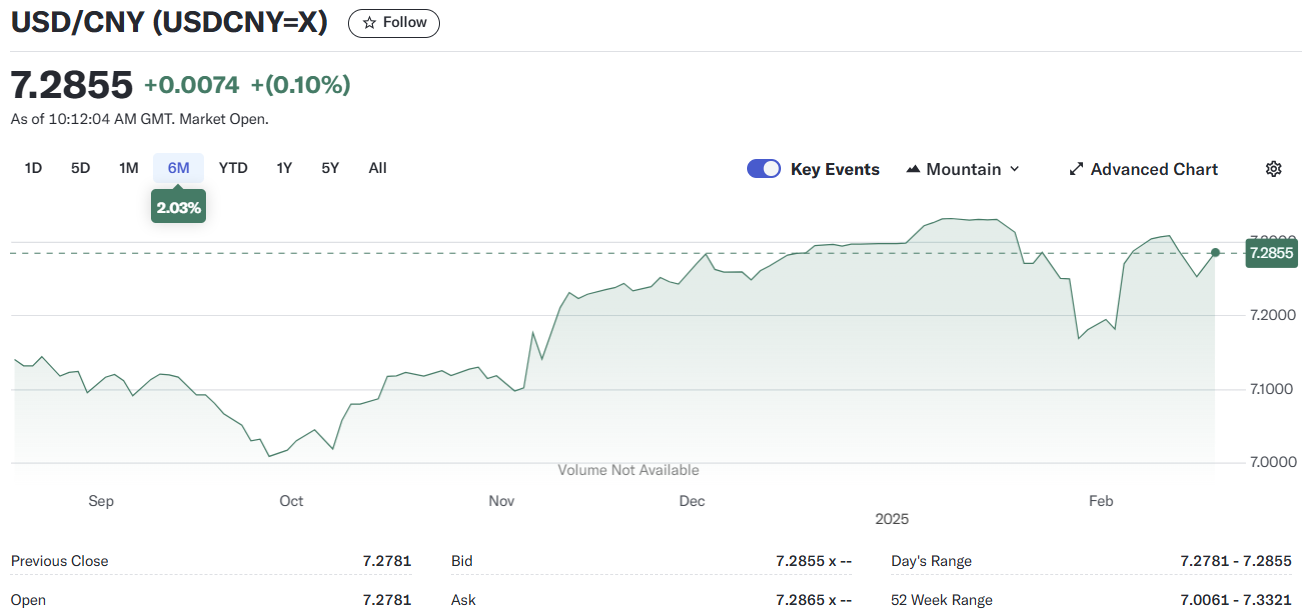
Task: Expand the Mountain dropdown chevron
Action: tap(1014, 169)
